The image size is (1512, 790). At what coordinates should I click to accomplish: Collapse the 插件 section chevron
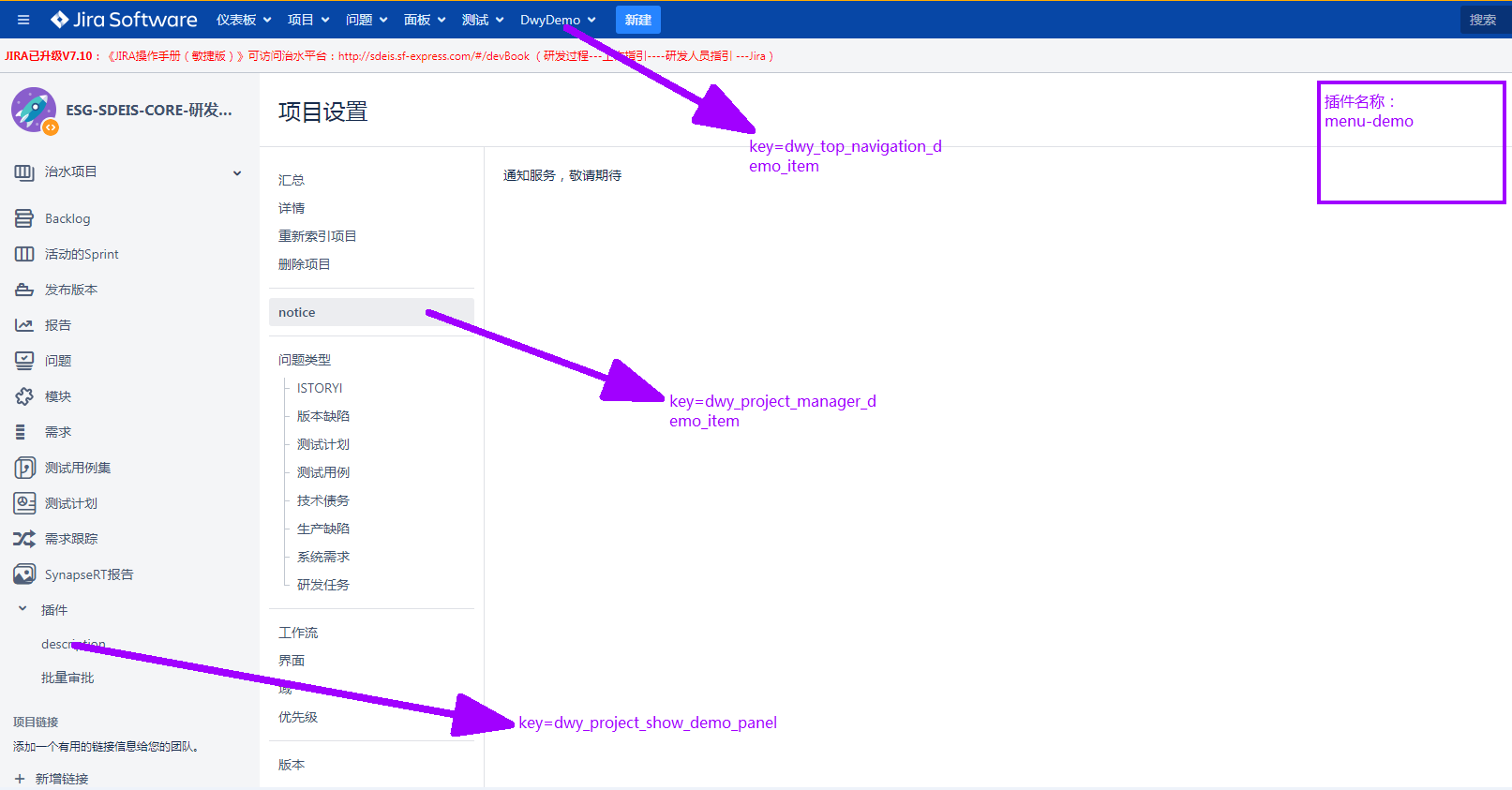pyautogui.click(x=22, y=609)
